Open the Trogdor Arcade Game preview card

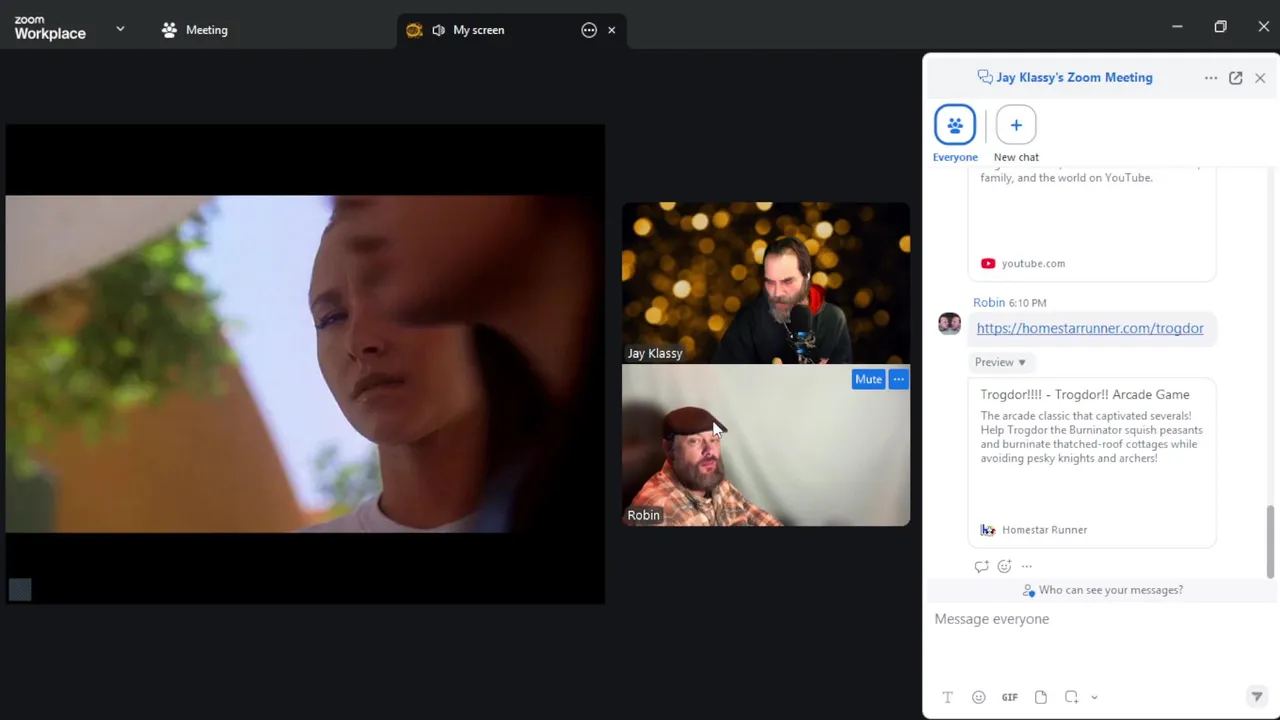coord(1092,462)
